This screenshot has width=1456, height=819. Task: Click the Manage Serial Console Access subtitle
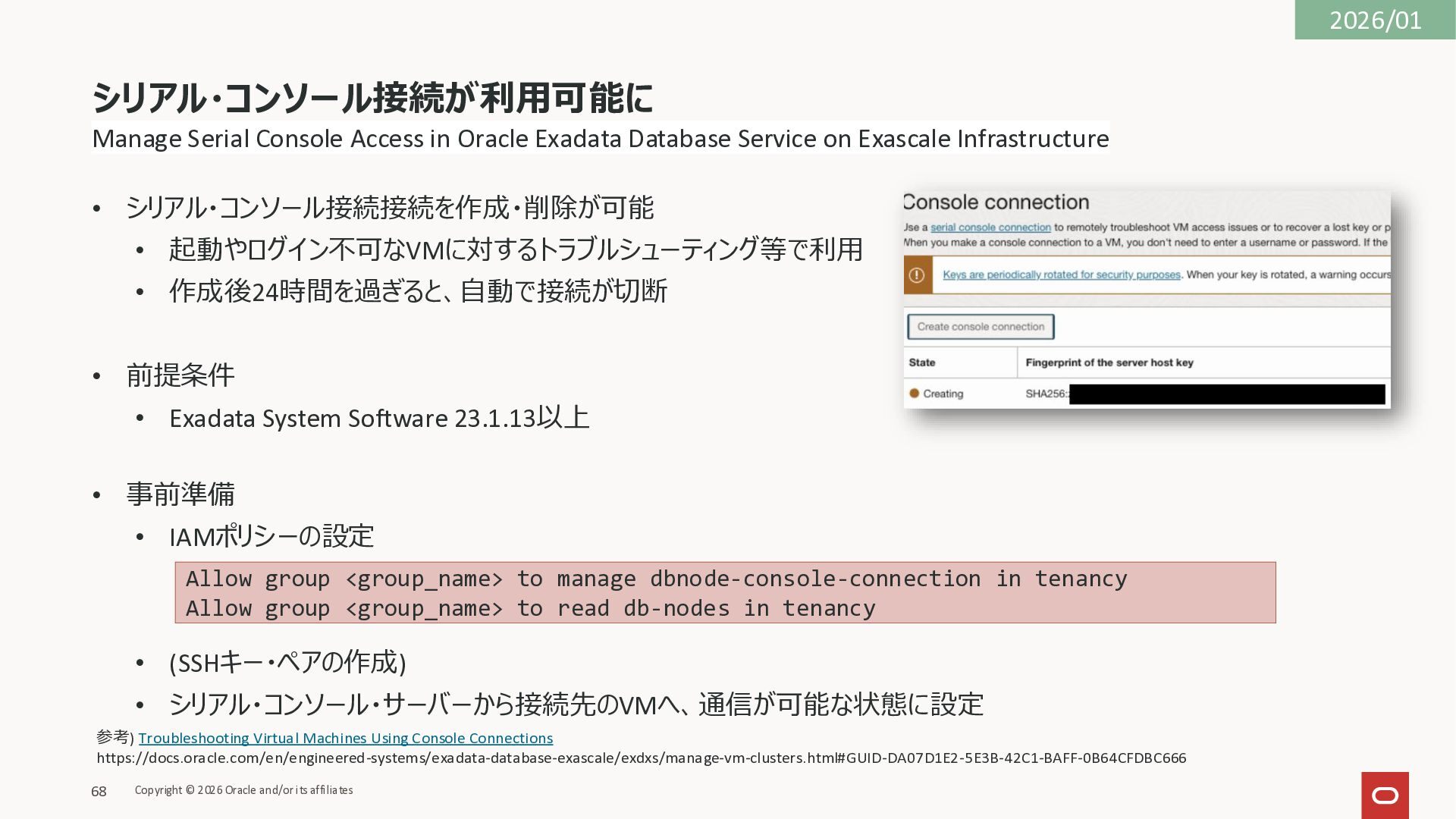pos(600,139)
